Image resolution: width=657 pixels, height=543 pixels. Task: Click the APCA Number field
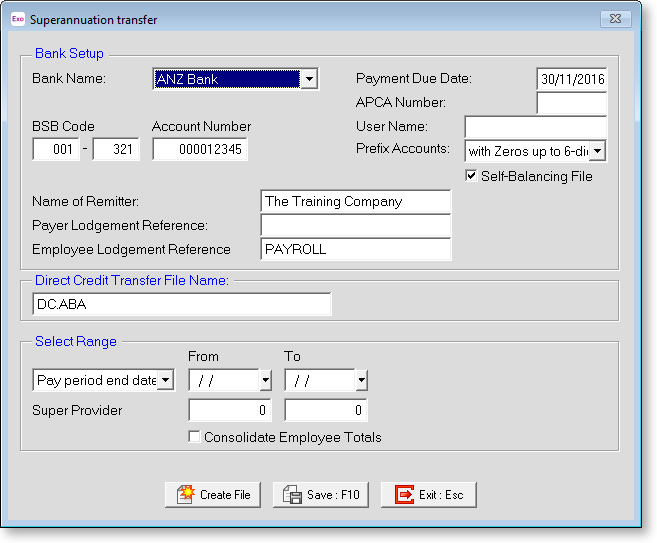[571, 103]
